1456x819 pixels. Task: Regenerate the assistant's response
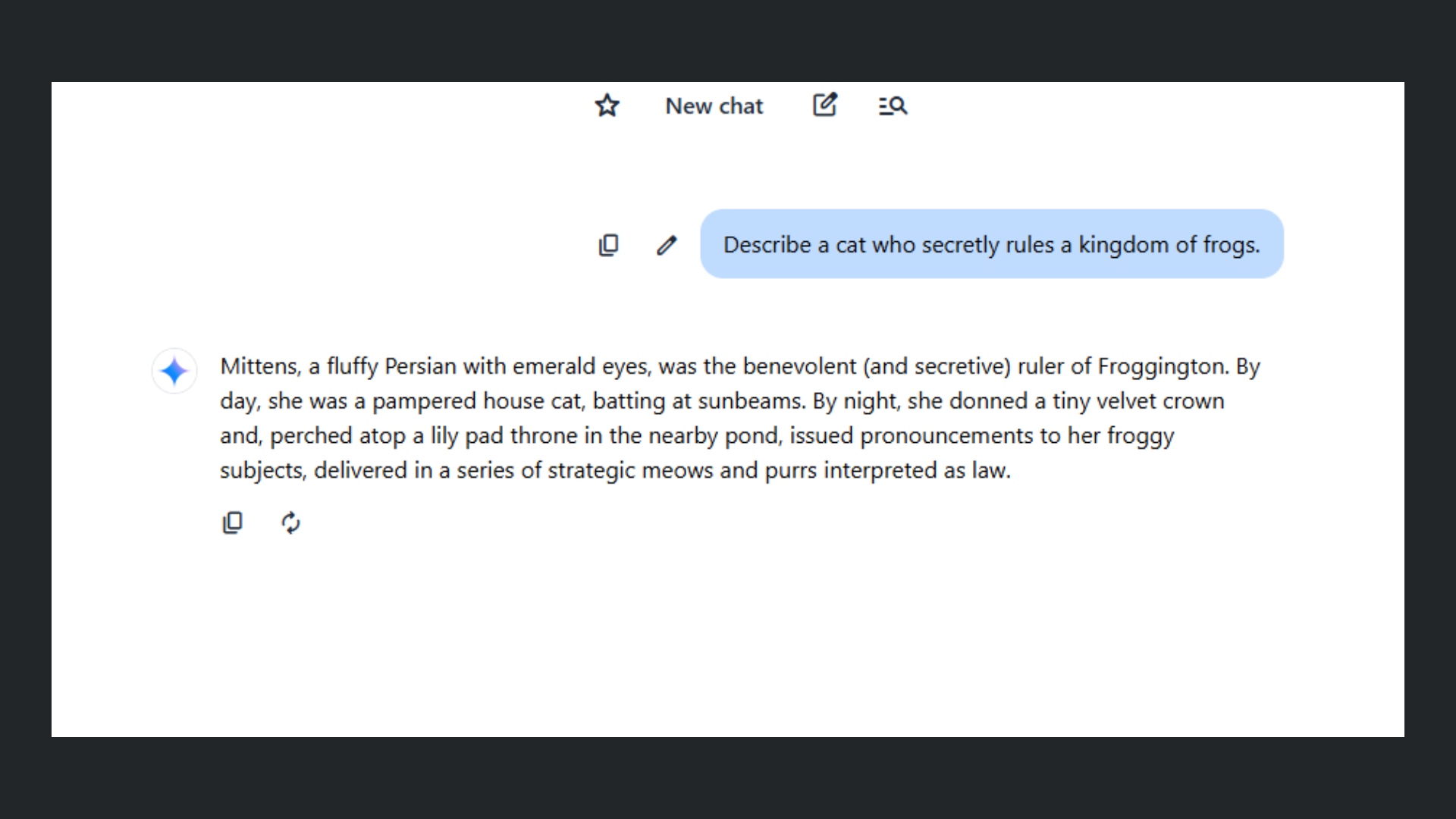tap(290, 522)
